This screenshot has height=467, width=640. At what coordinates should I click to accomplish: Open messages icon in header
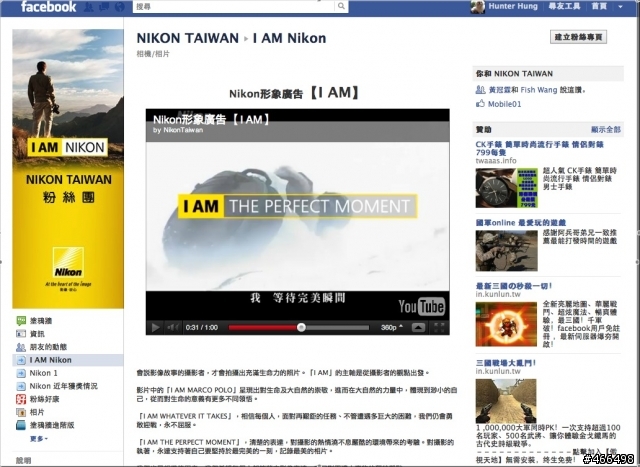104,7
